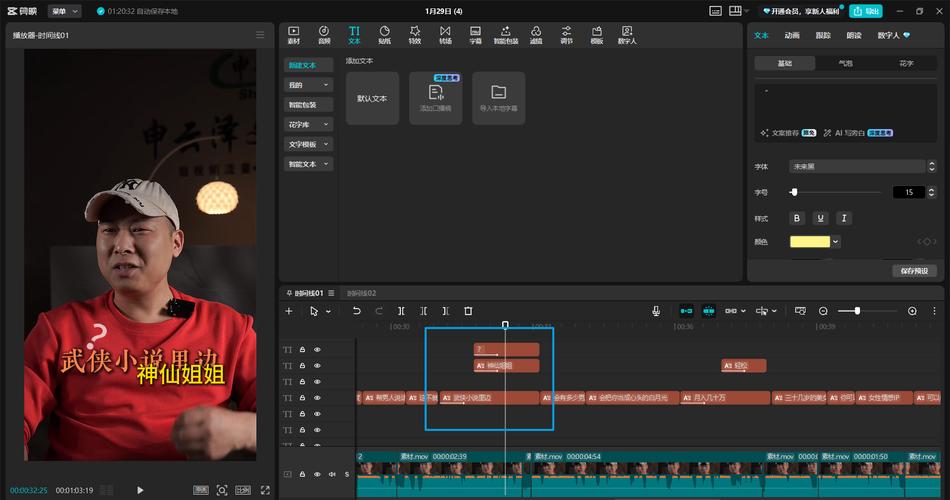The width and height of the screenshot is (950, 500).
Task: Click the zoom-in magnifier on timeline toolbar
Action: [x=912, y=311]
